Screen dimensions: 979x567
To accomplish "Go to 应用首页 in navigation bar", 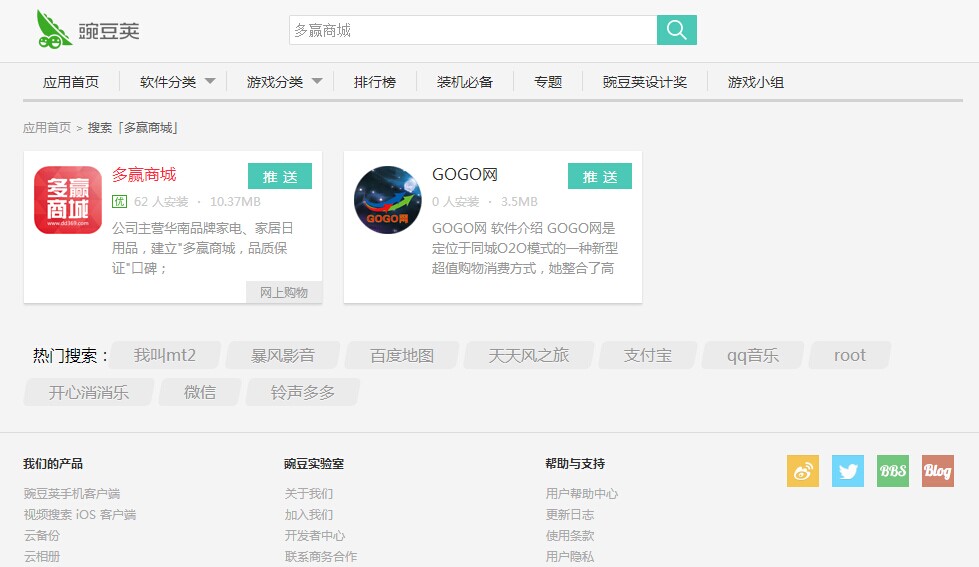I will click(71, 82).
